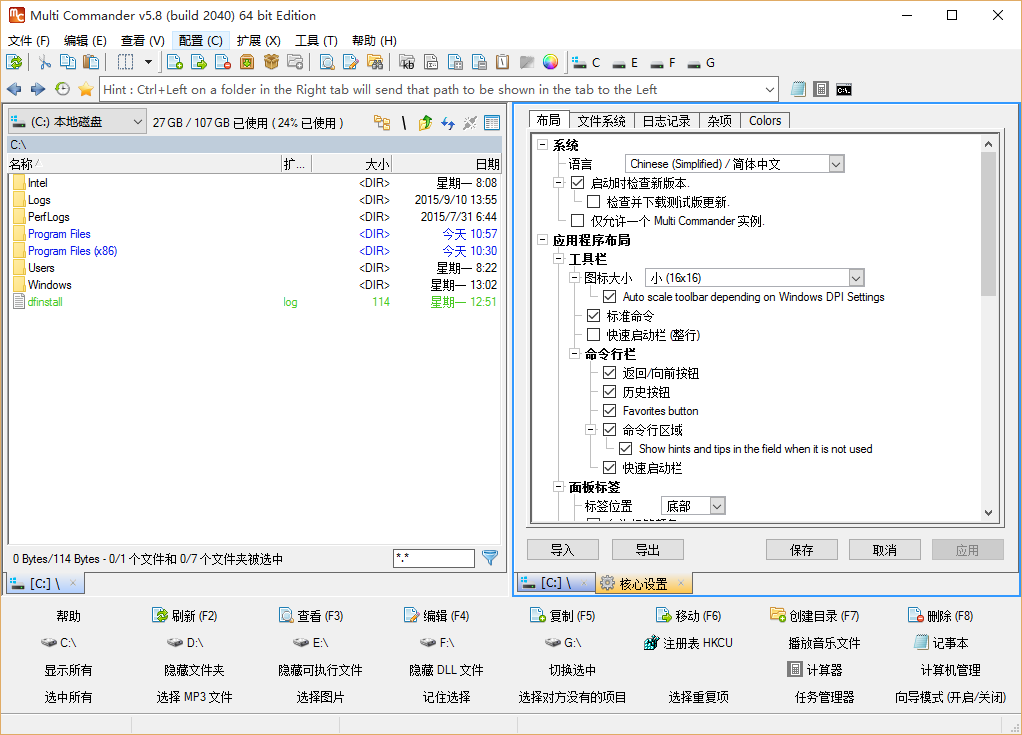This screenshot has width=1022, height=735.
Task: Click the 保存 button
Action: pos(801,550)
